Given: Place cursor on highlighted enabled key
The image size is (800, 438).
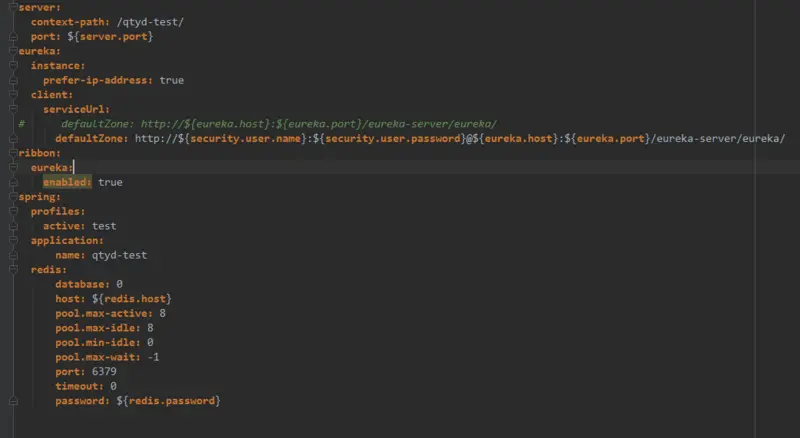Looking at the screenshot, I should tap(67, 182).
